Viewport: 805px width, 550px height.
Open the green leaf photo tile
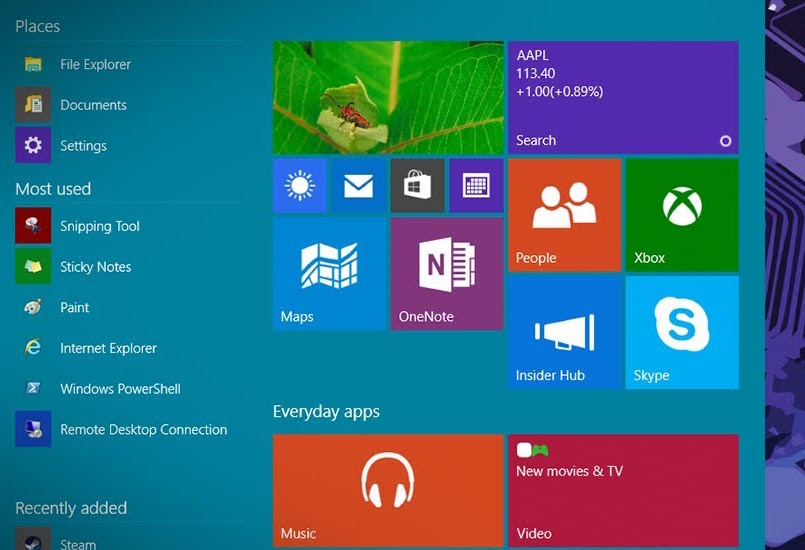point(388,98)
